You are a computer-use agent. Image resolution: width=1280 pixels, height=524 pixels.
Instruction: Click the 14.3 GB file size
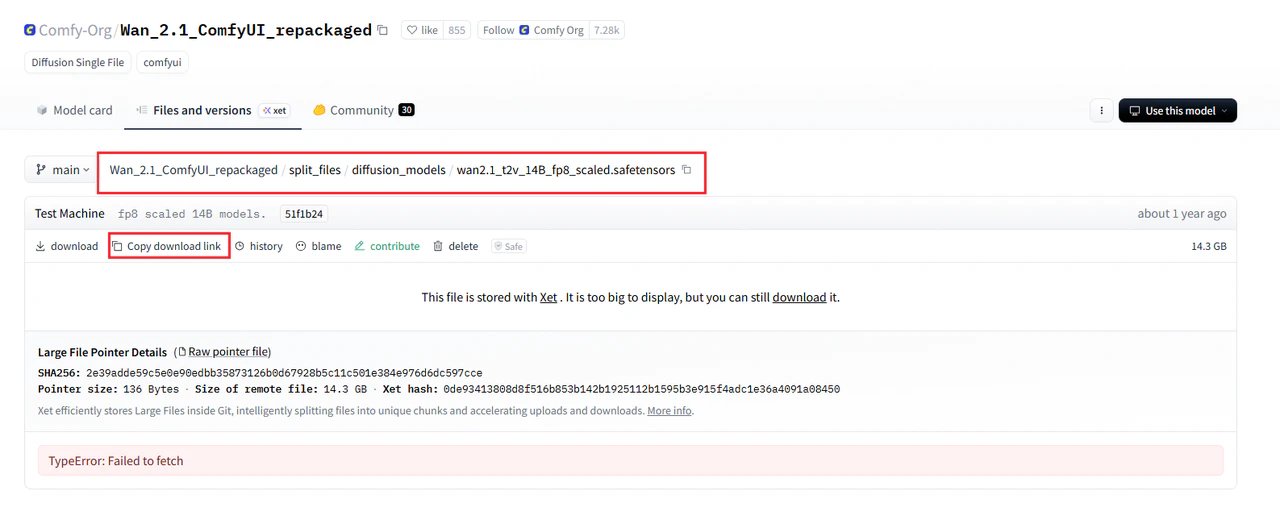pyautogui.click(x=1208, y=246)
